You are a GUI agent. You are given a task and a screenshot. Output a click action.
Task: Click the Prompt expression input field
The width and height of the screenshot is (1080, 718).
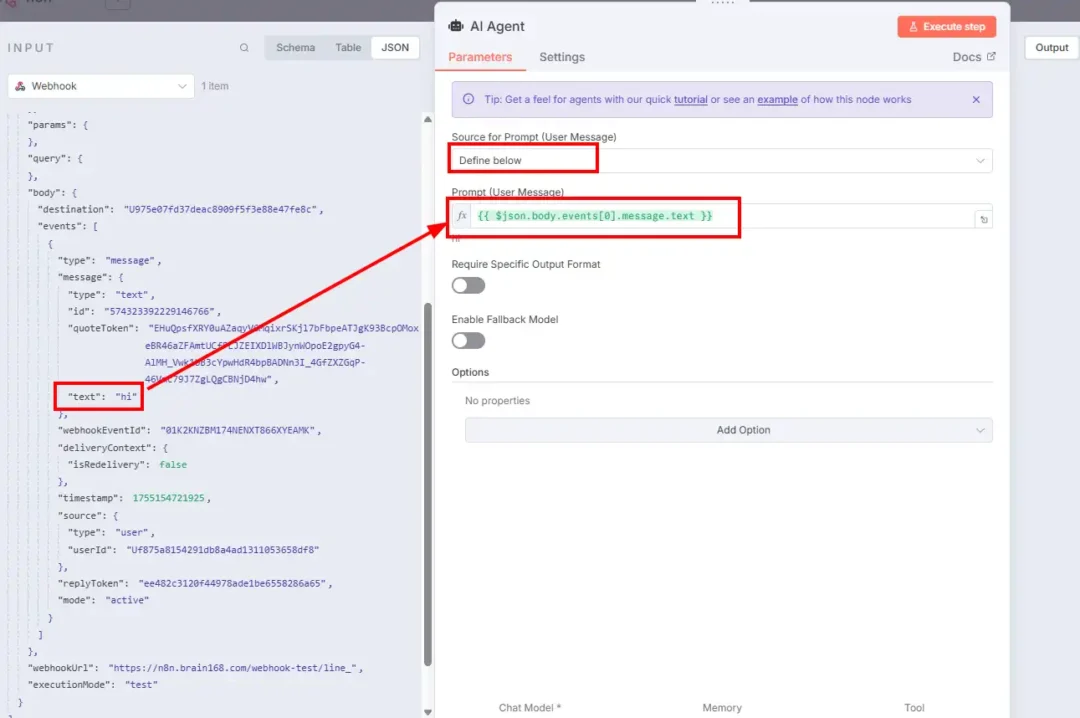tap(720, 216)
